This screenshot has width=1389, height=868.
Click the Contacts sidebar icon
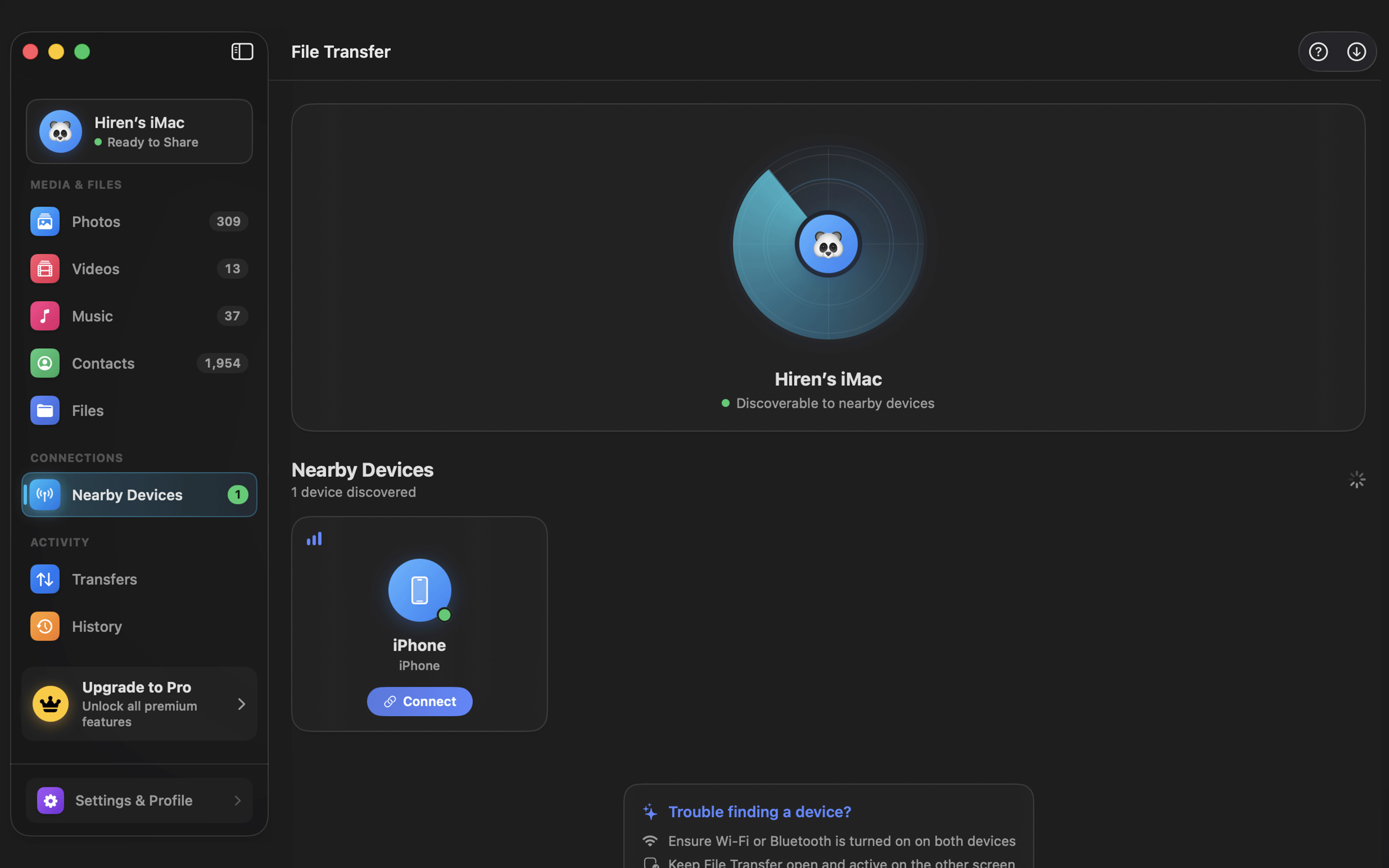coord(45,364)
